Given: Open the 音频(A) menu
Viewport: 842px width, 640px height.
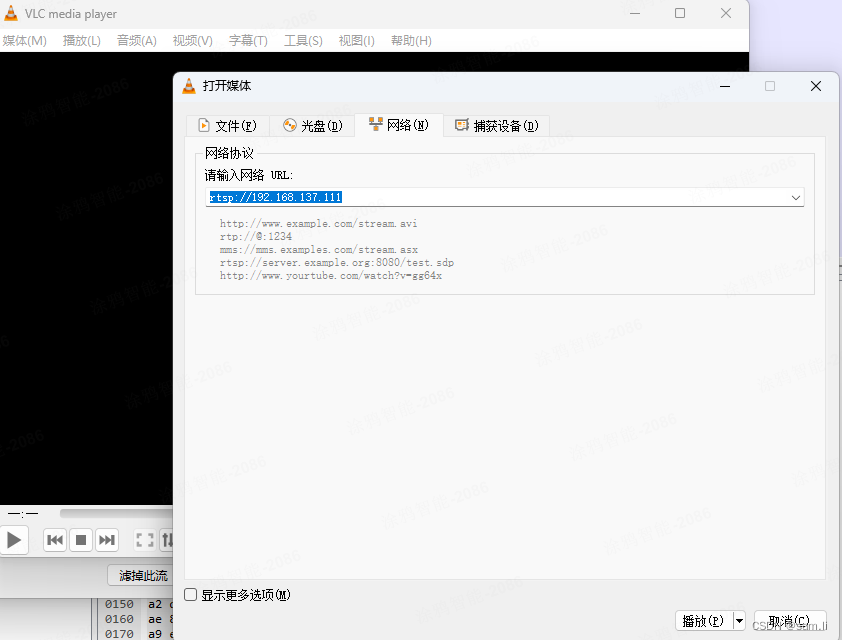Looking at the screenshot, I should tap(136, 41).
